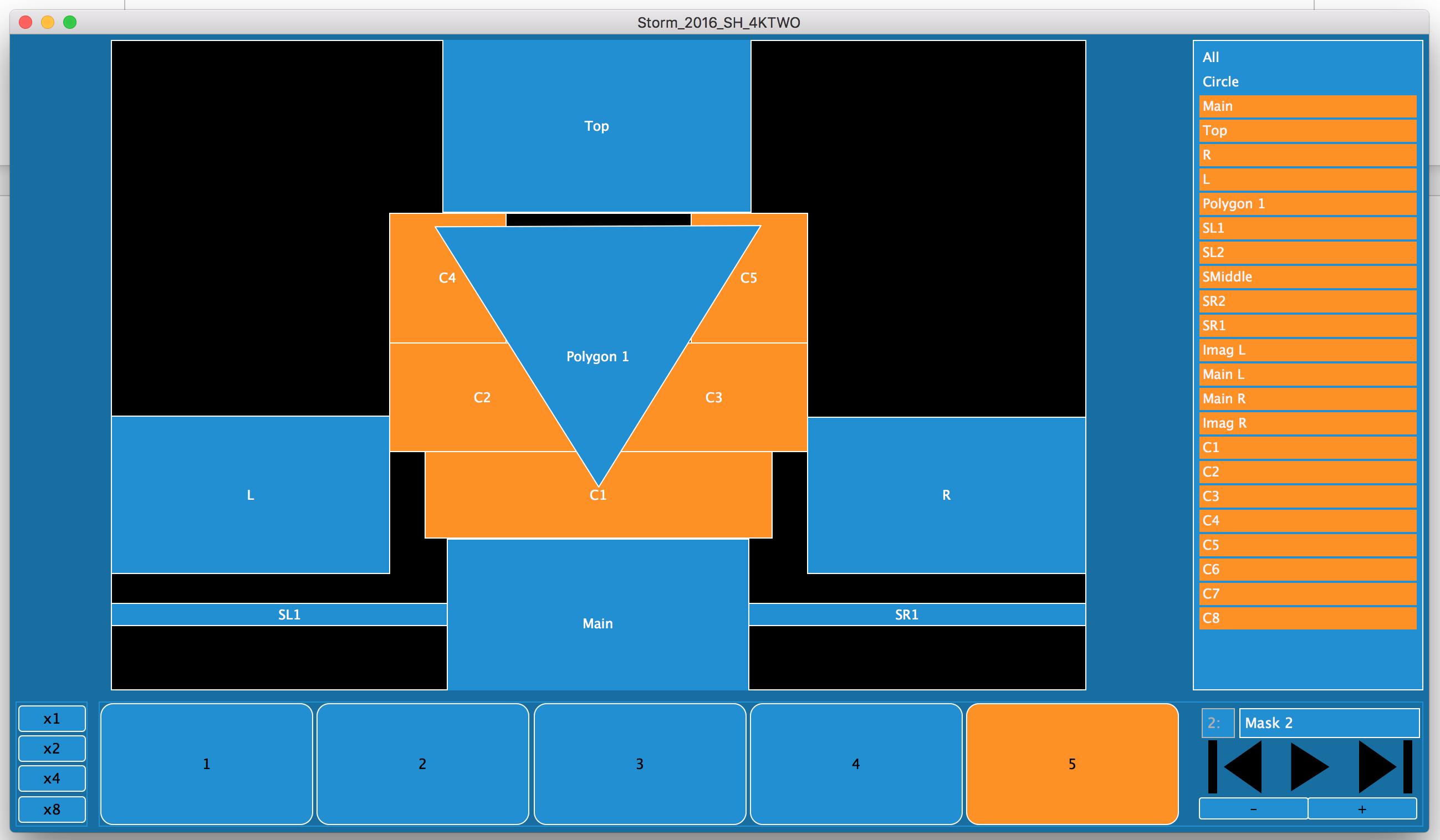1440x840 pixels.
Task: Select the All item in list
Action: tap(1211, 57)
